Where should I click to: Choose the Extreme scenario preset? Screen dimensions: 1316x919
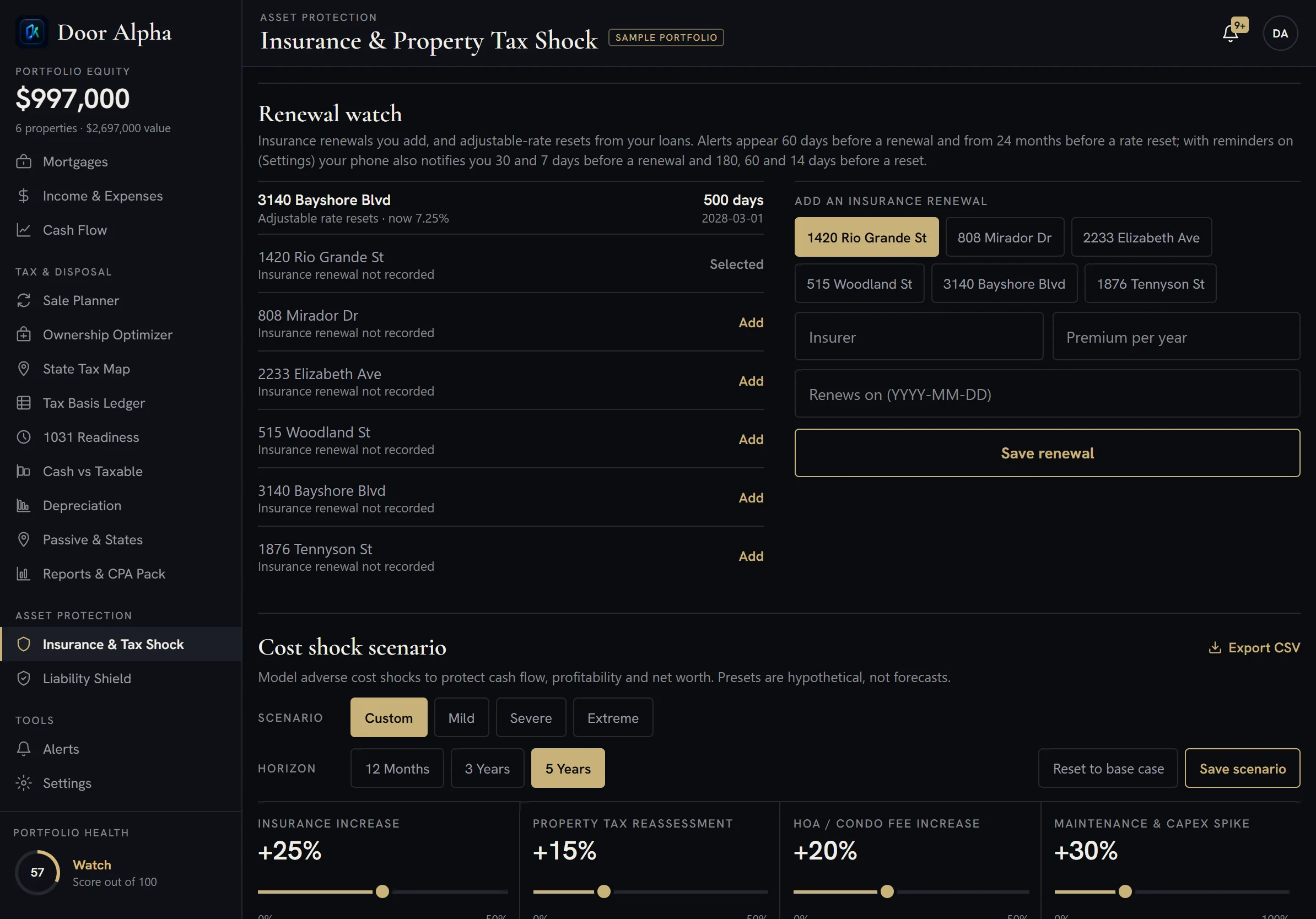pos(613,717)
